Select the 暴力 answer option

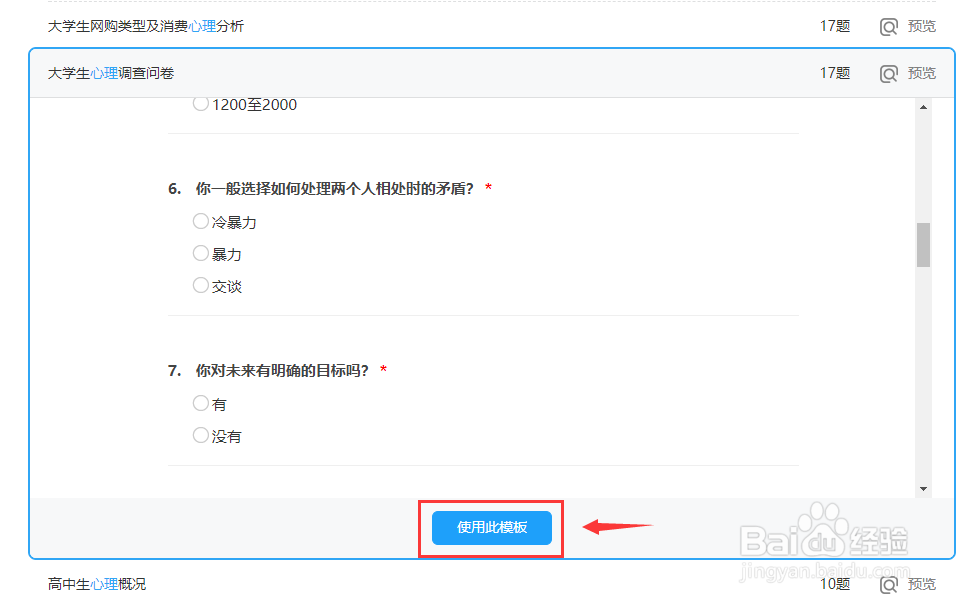[200, 253]
